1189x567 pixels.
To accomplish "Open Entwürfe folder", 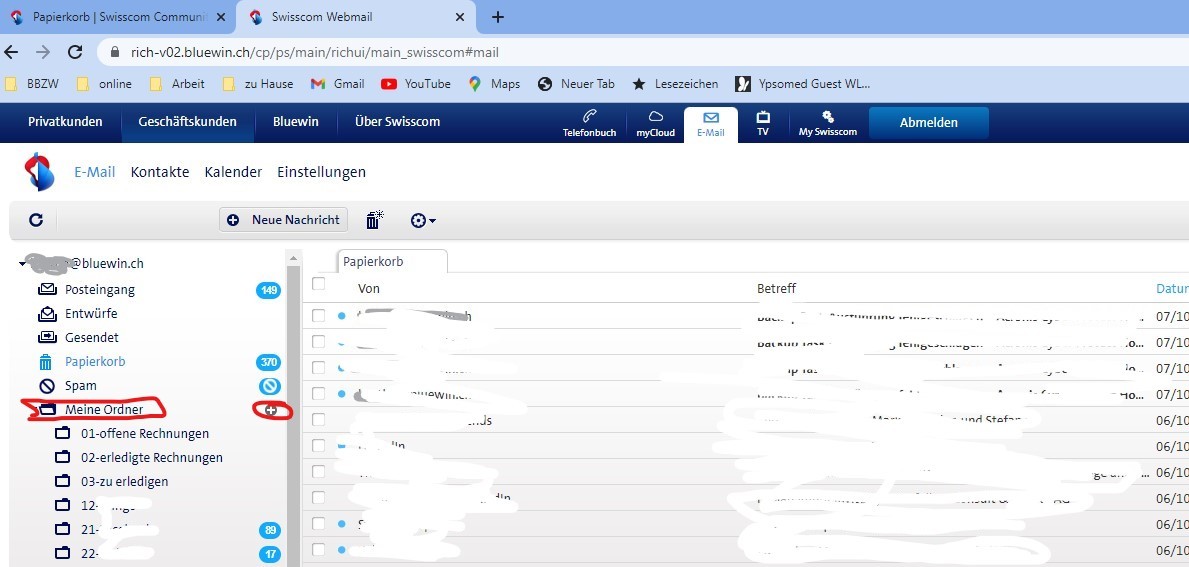I will [x=90, y=313].
